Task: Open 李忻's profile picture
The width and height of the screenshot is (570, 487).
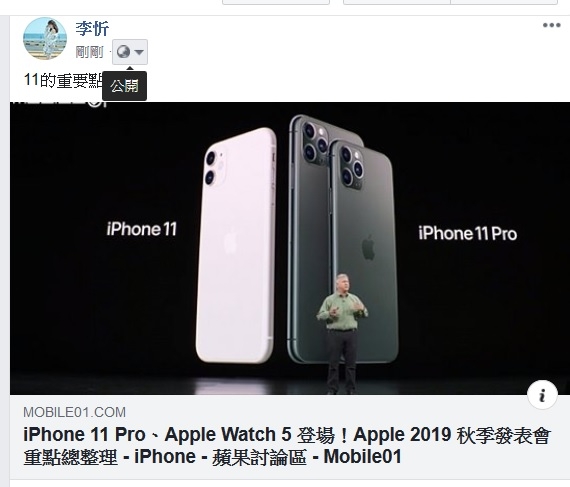Action: (45, 39)
